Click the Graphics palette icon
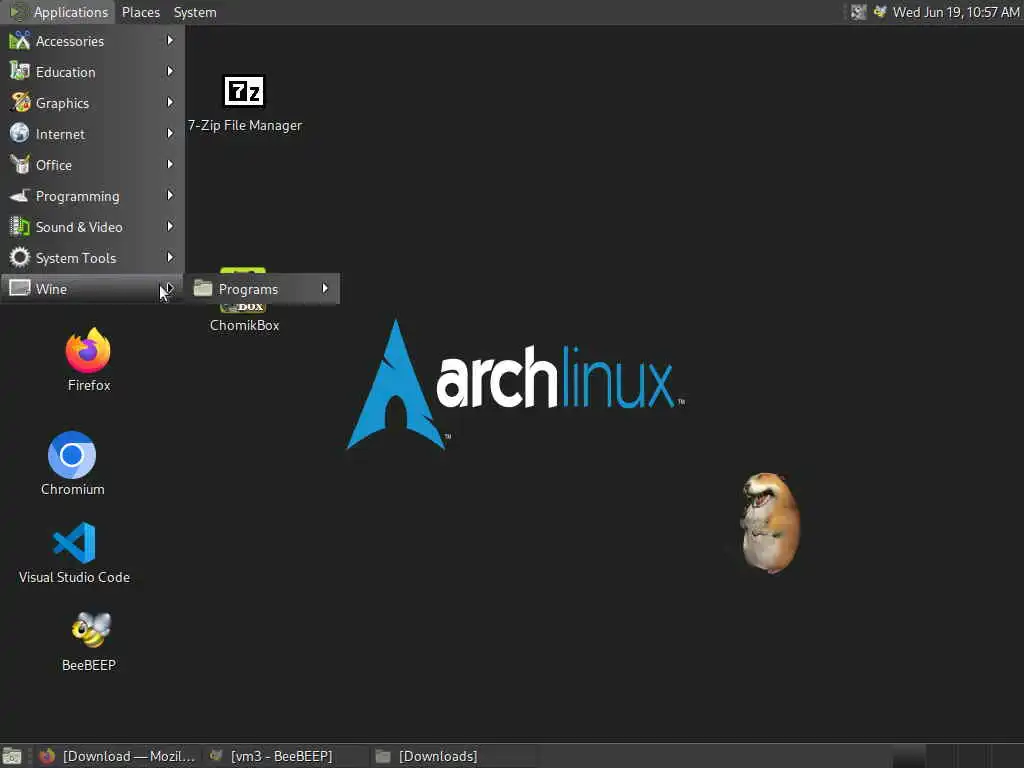Image resolution: width=1024 pixels, height=768 pixels. coord(20,103)
